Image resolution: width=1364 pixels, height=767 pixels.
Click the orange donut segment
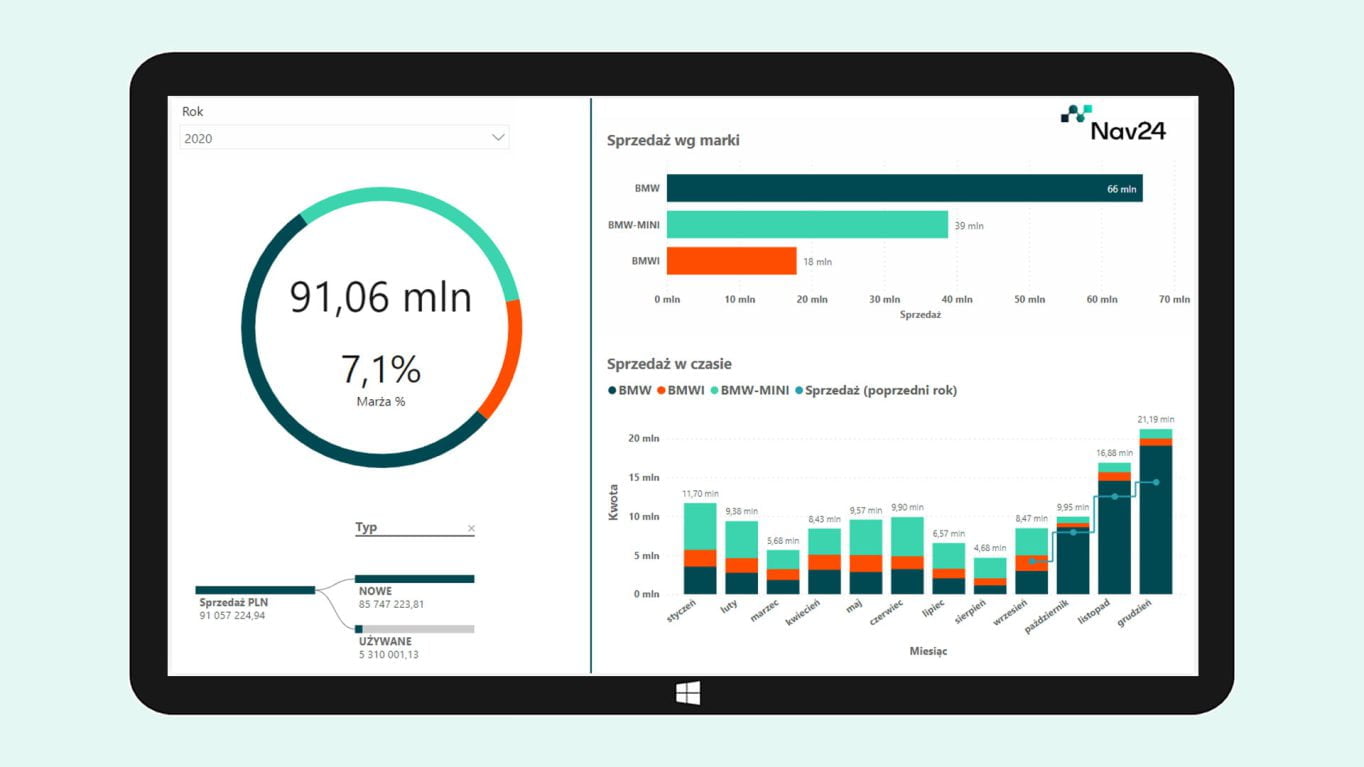[x=507, y=360]
